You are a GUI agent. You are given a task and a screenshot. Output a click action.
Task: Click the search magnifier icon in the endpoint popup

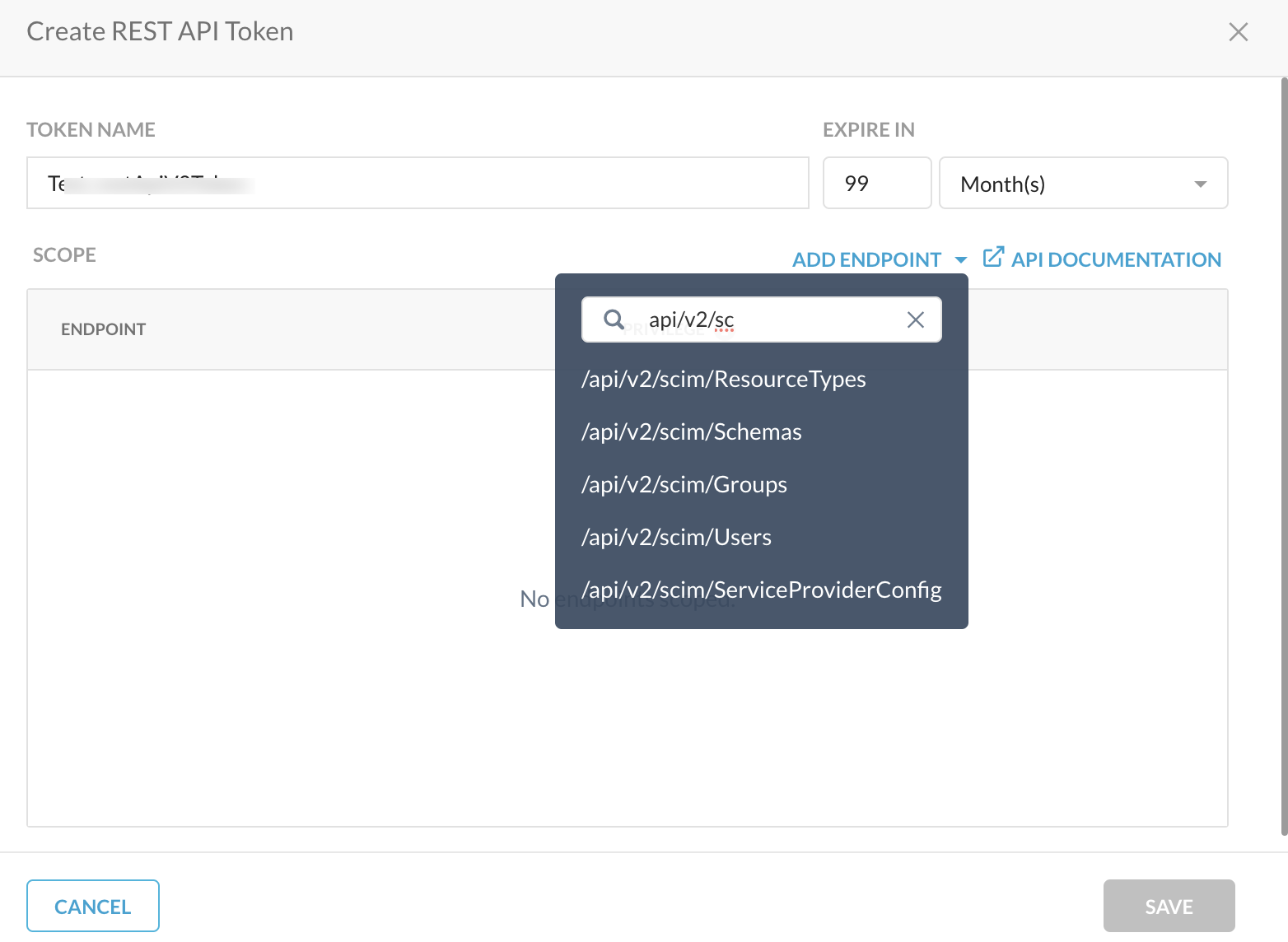[614, 319]
